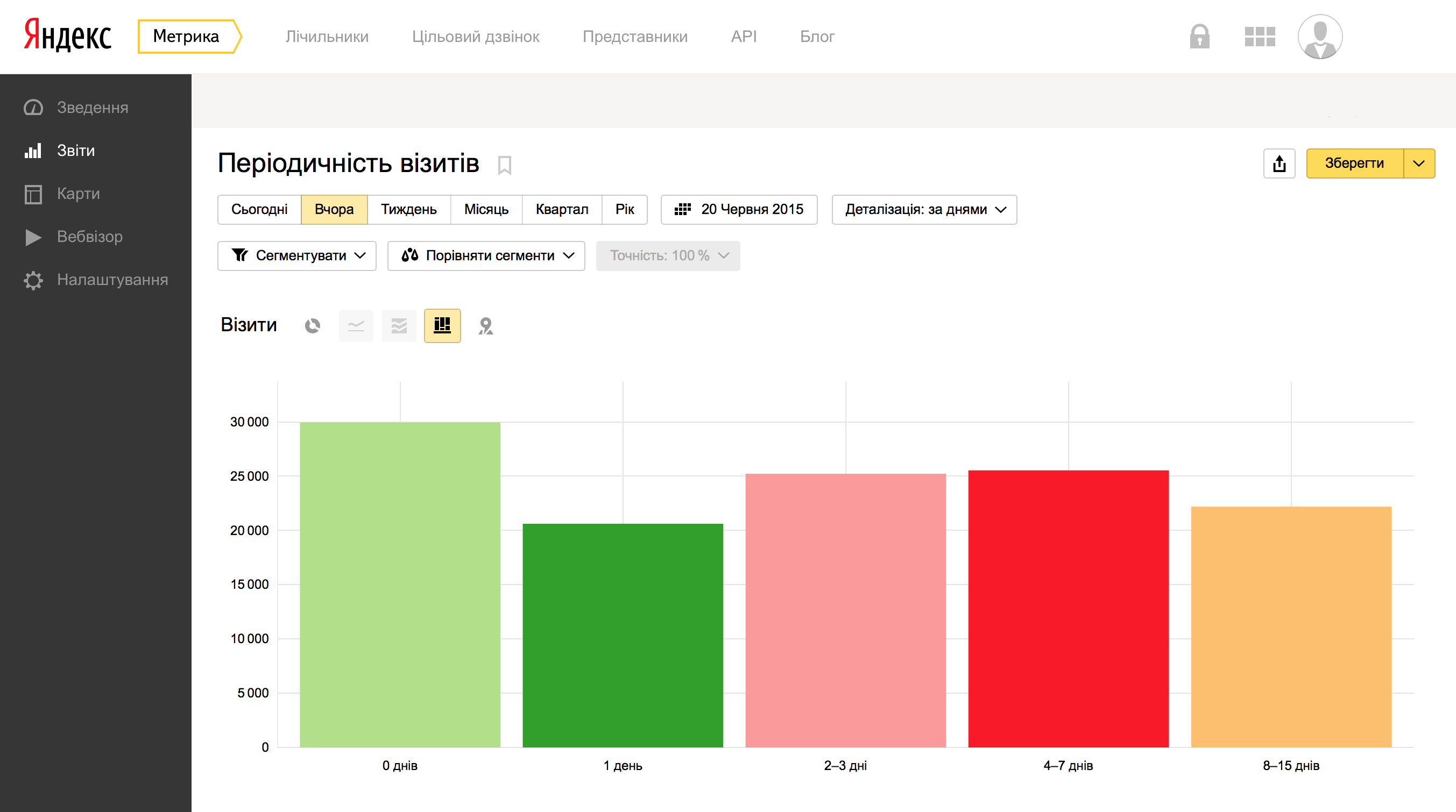This screenshot has height=812, width=1456.
Task: Select the column bar chart icon
Action: [x=442, y=325]
